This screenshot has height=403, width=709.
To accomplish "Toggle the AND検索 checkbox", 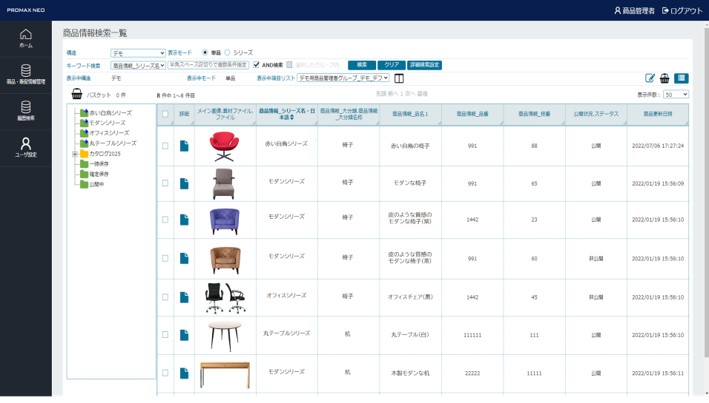I will tap(257, 65).
